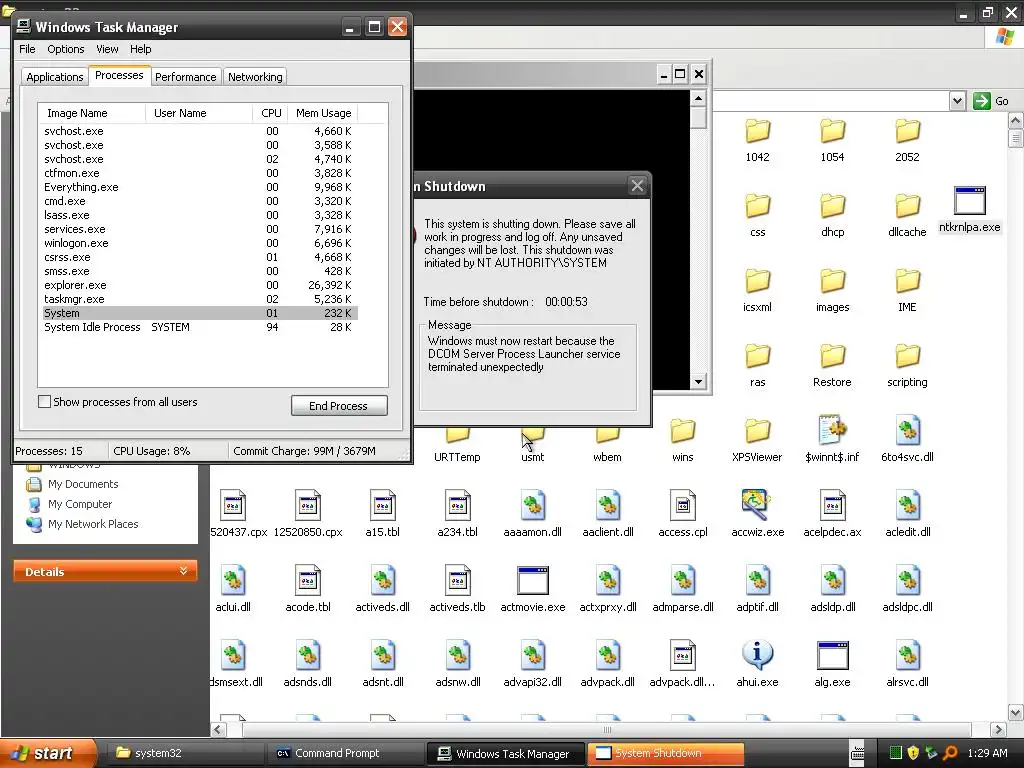Open the 1042 folder icon
This screenshot has height=768, width=1024.
758,131
